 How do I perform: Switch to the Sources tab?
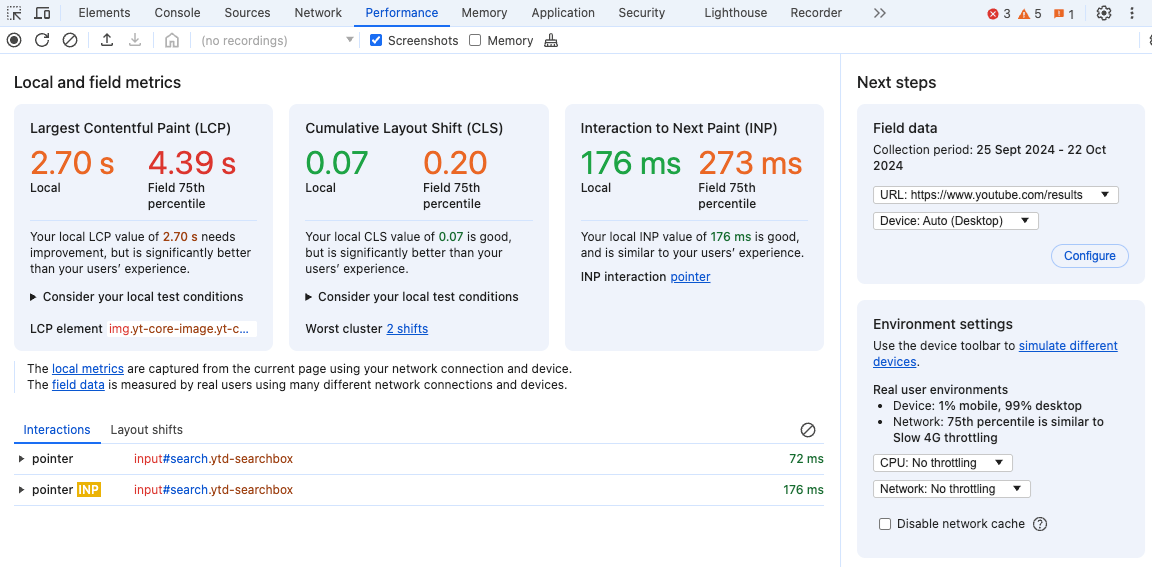point(248,13)
